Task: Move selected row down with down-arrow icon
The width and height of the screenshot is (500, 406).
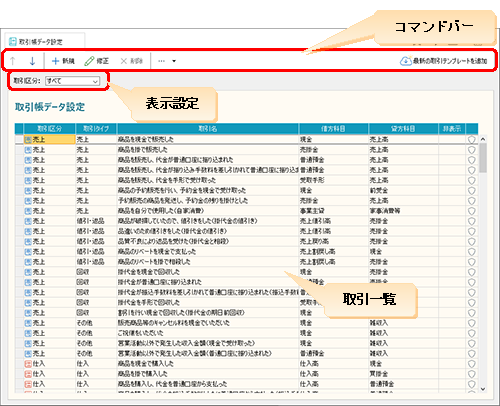Action: [x=32, y=61]
